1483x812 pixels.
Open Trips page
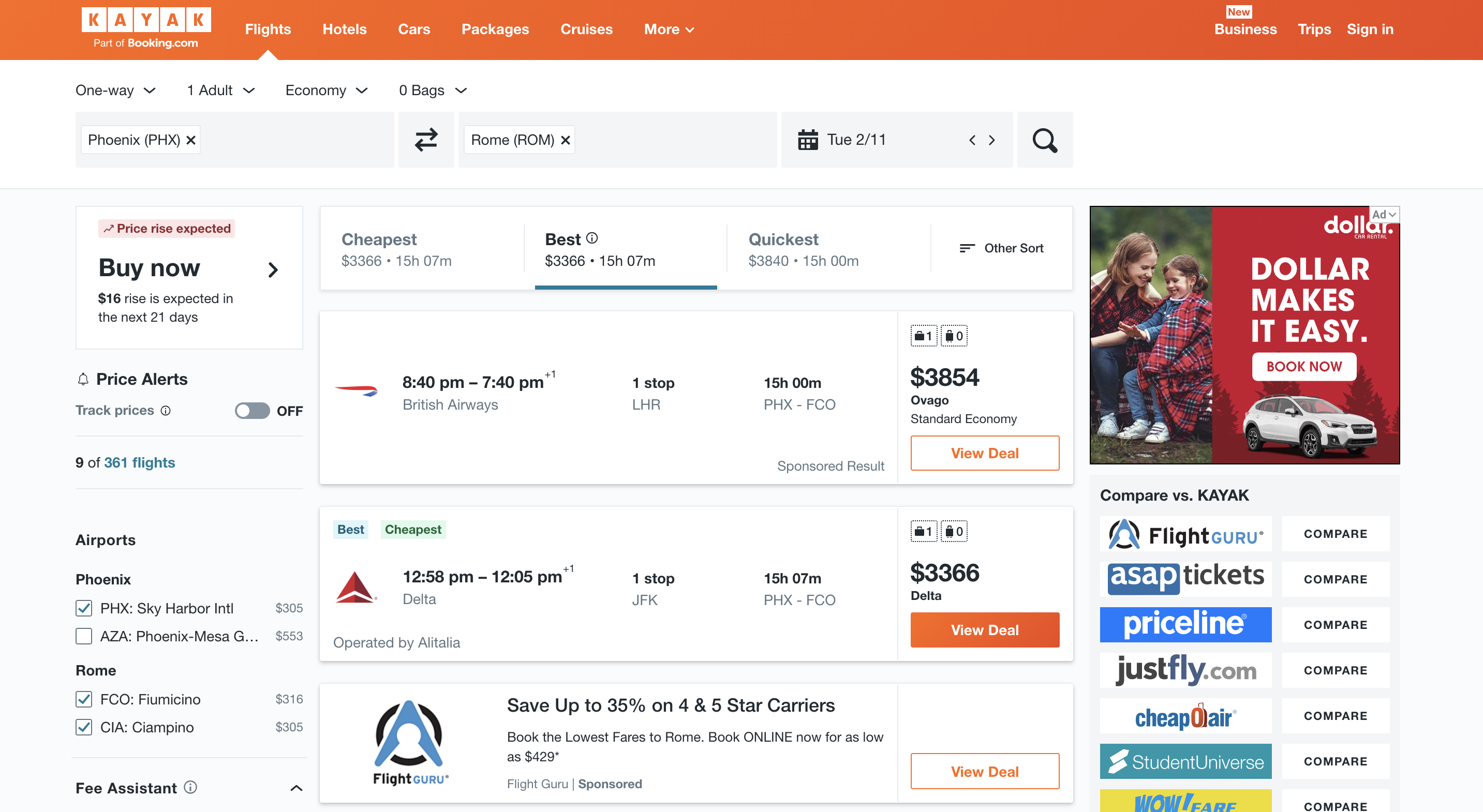[x=1314, y=29]
